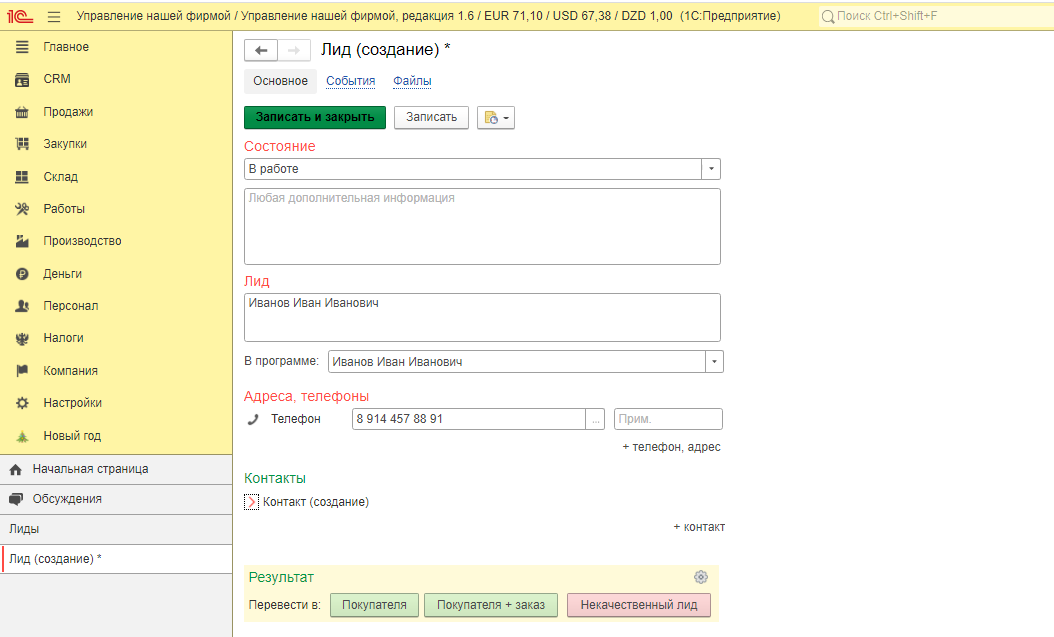Convert lead via Покупателя + заказ button
Viewport: 1054px width, 637px height.
coord(491,605)
